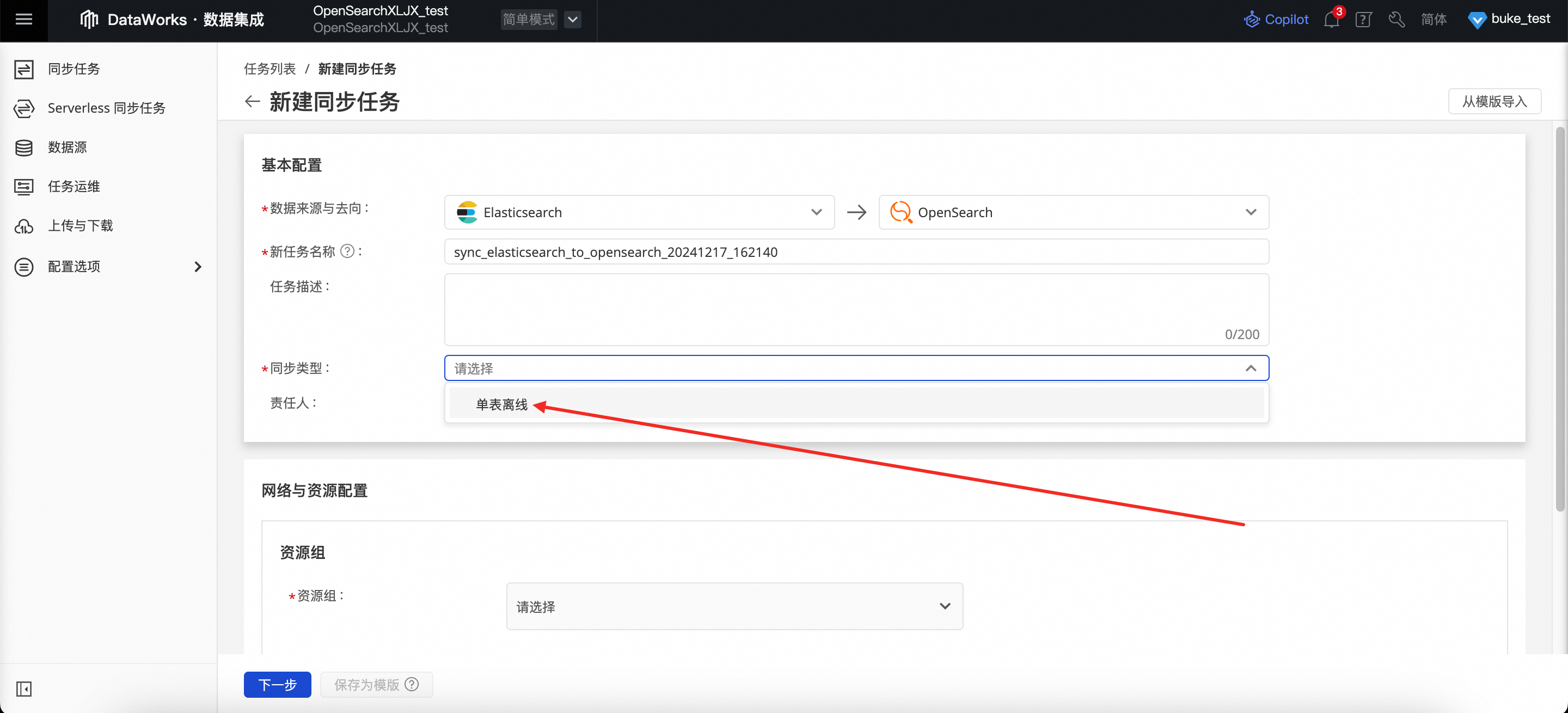Click the 网络与资源配置 section heading
This screenshot has width=1568, height=713.
315,490
